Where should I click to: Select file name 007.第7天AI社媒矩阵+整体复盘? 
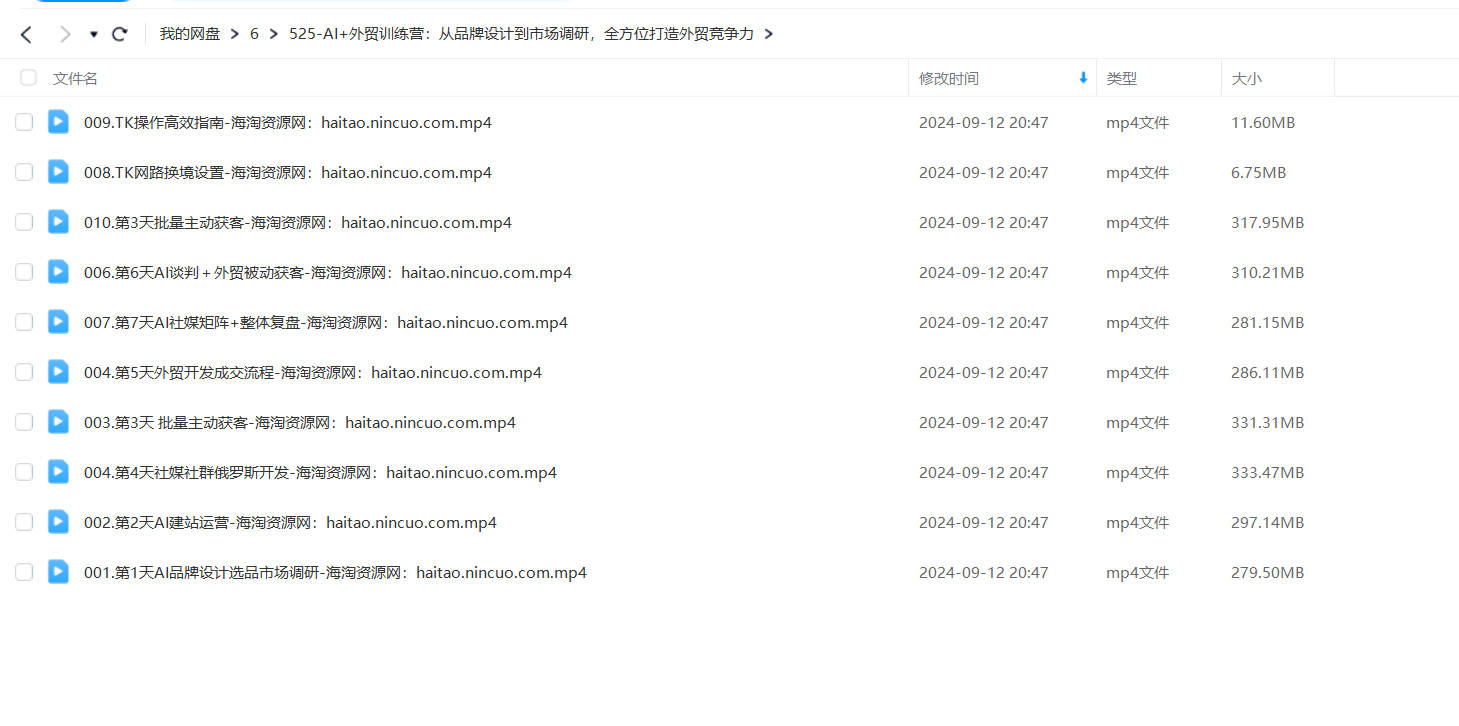tap(326, 322)
